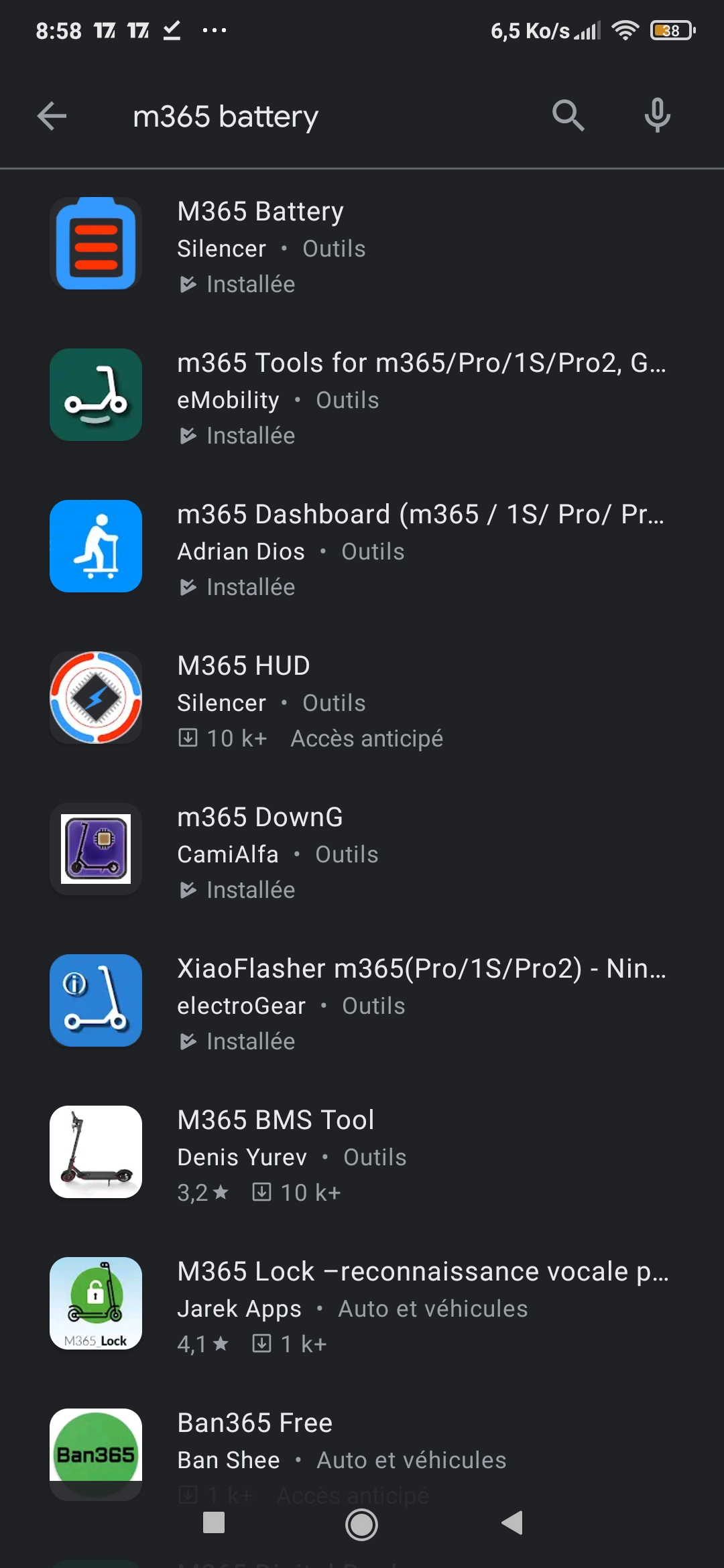Tap the Android back triangle button
724x1568 pixels.
click(512, 1522)
